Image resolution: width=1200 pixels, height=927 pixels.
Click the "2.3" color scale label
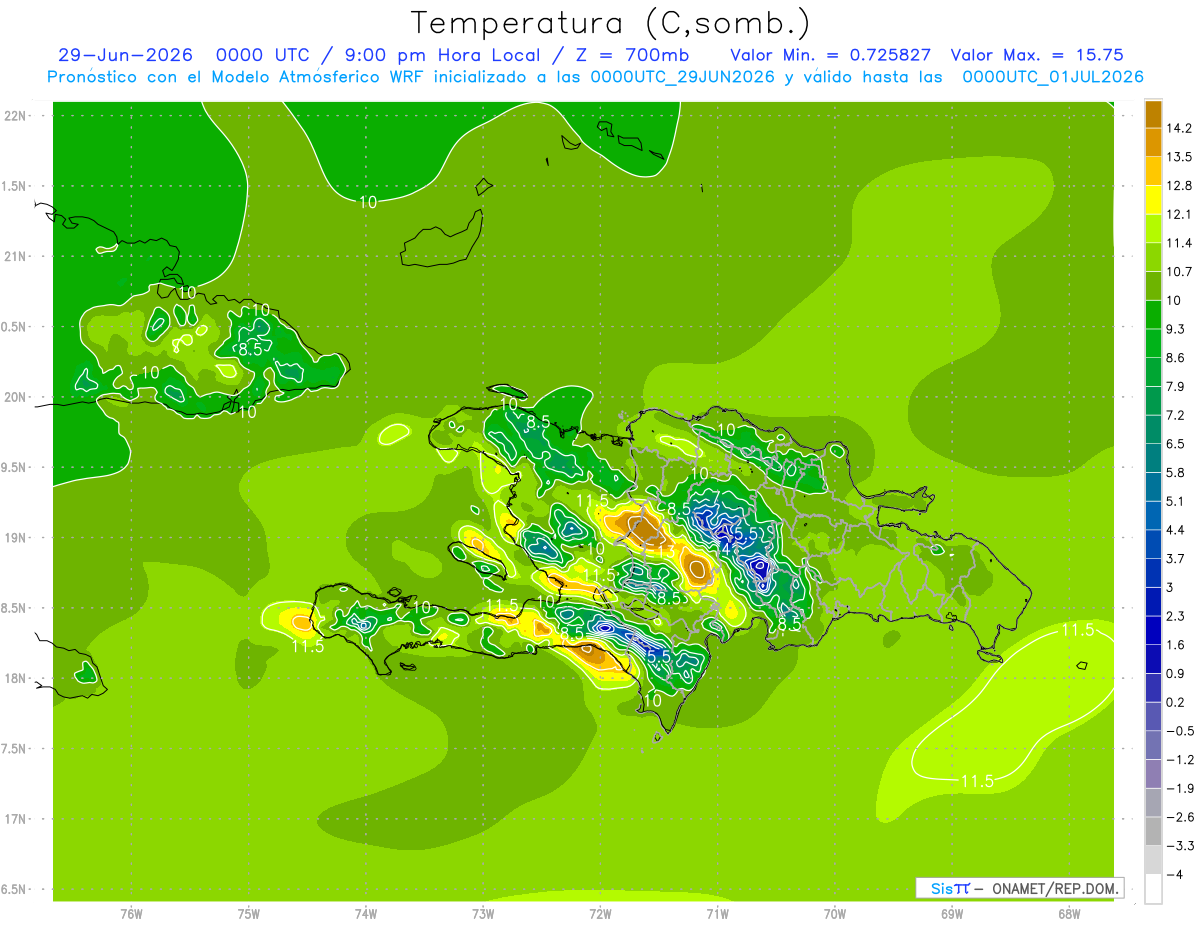[1175, 616]
